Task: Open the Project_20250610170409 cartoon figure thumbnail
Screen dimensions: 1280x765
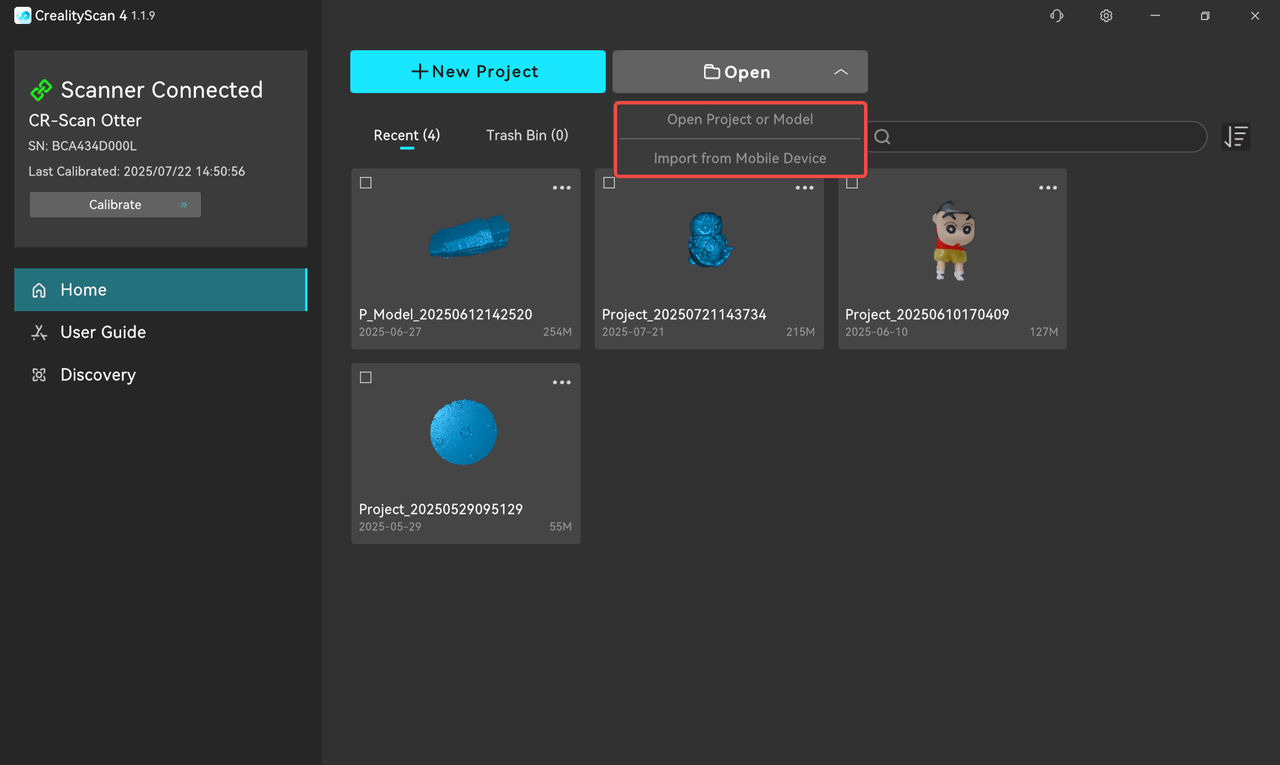Action: point(952,242)
